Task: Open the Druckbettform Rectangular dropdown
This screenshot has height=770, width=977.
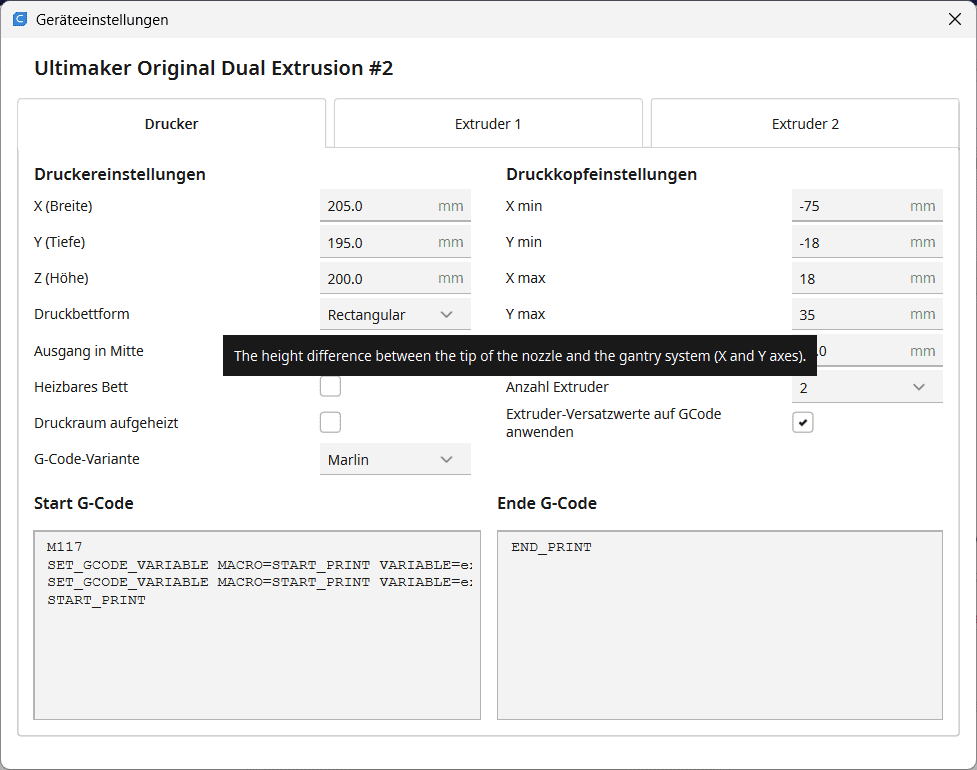Action: 395,314
